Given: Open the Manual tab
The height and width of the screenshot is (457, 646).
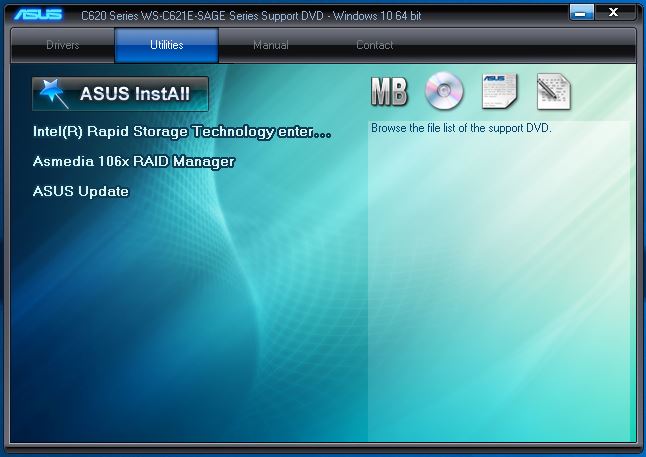Looking at the screenshot, I should pyautogui.click(x=270, y=45).
